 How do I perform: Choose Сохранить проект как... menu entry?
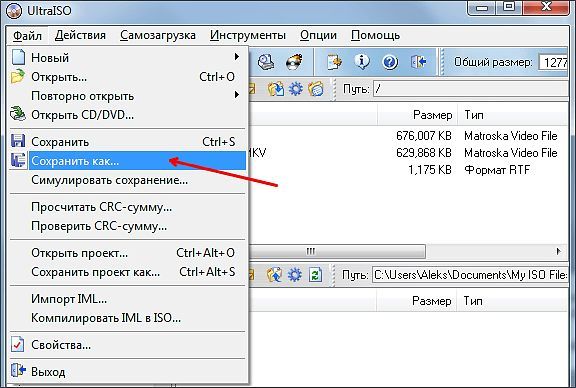[x=127, y=272]
